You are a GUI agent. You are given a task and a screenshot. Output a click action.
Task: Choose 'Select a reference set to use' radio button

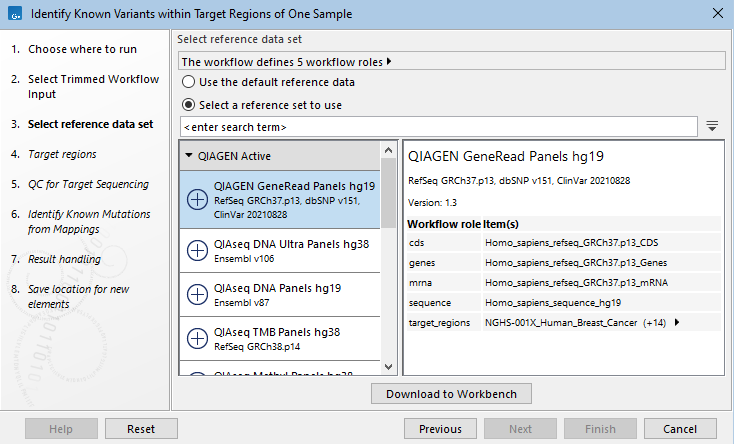pyautogui.click(x=188, y=104)
